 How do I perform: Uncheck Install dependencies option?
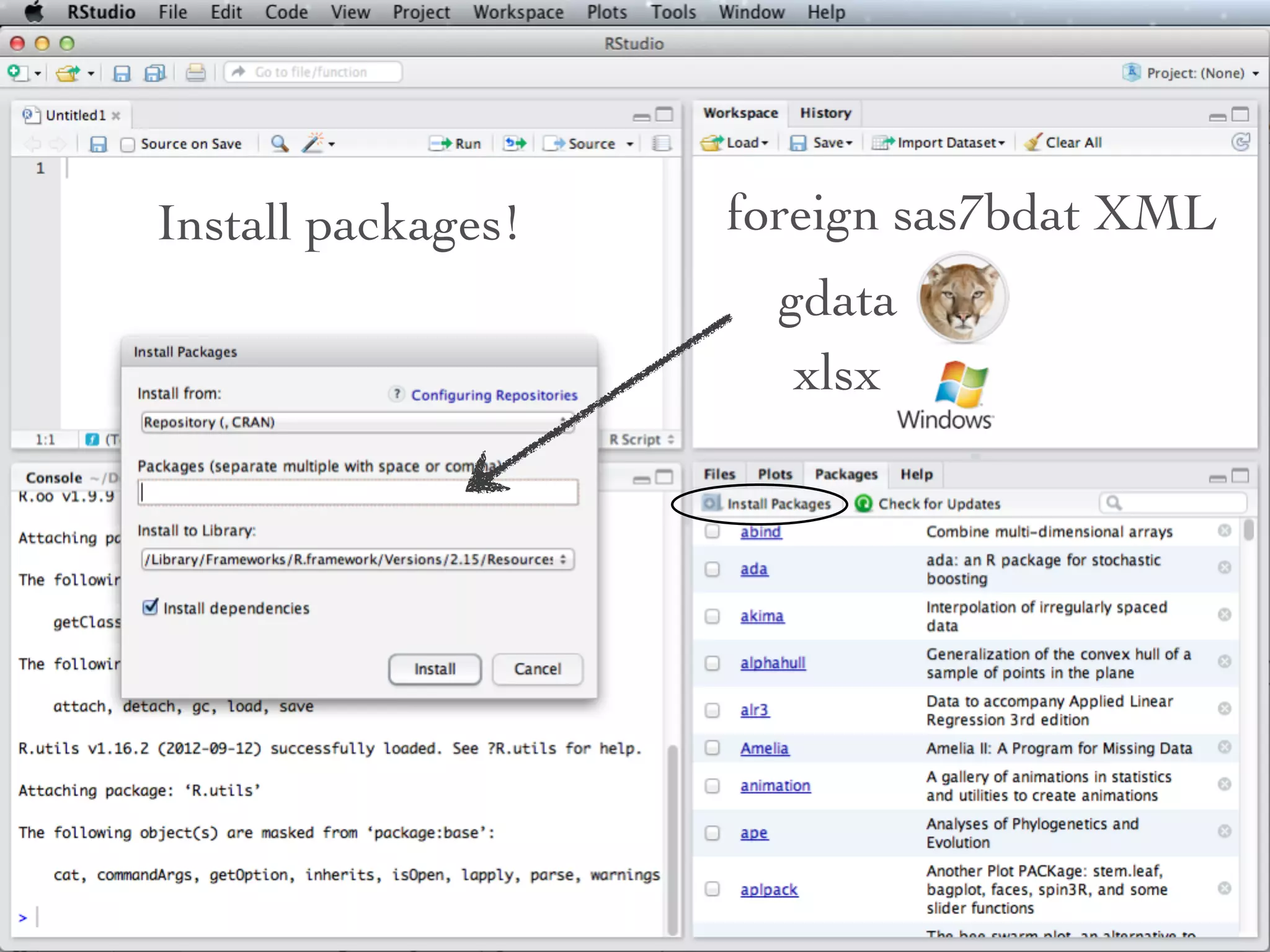[x=150, y=607]
